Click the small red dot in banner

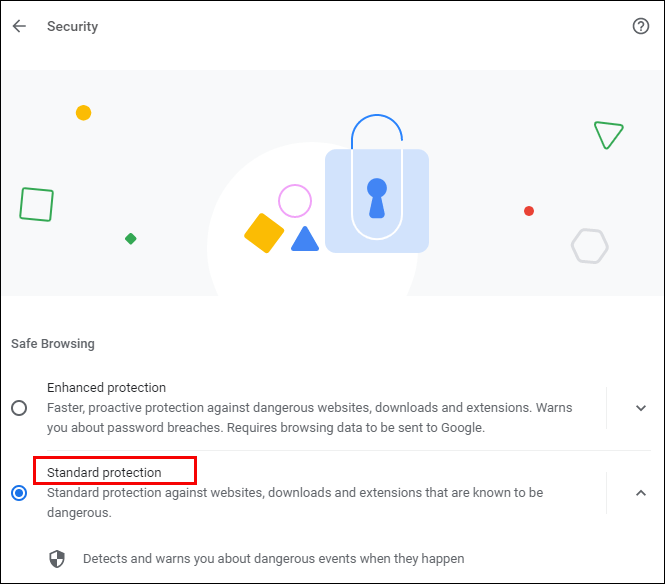point(529,211)
